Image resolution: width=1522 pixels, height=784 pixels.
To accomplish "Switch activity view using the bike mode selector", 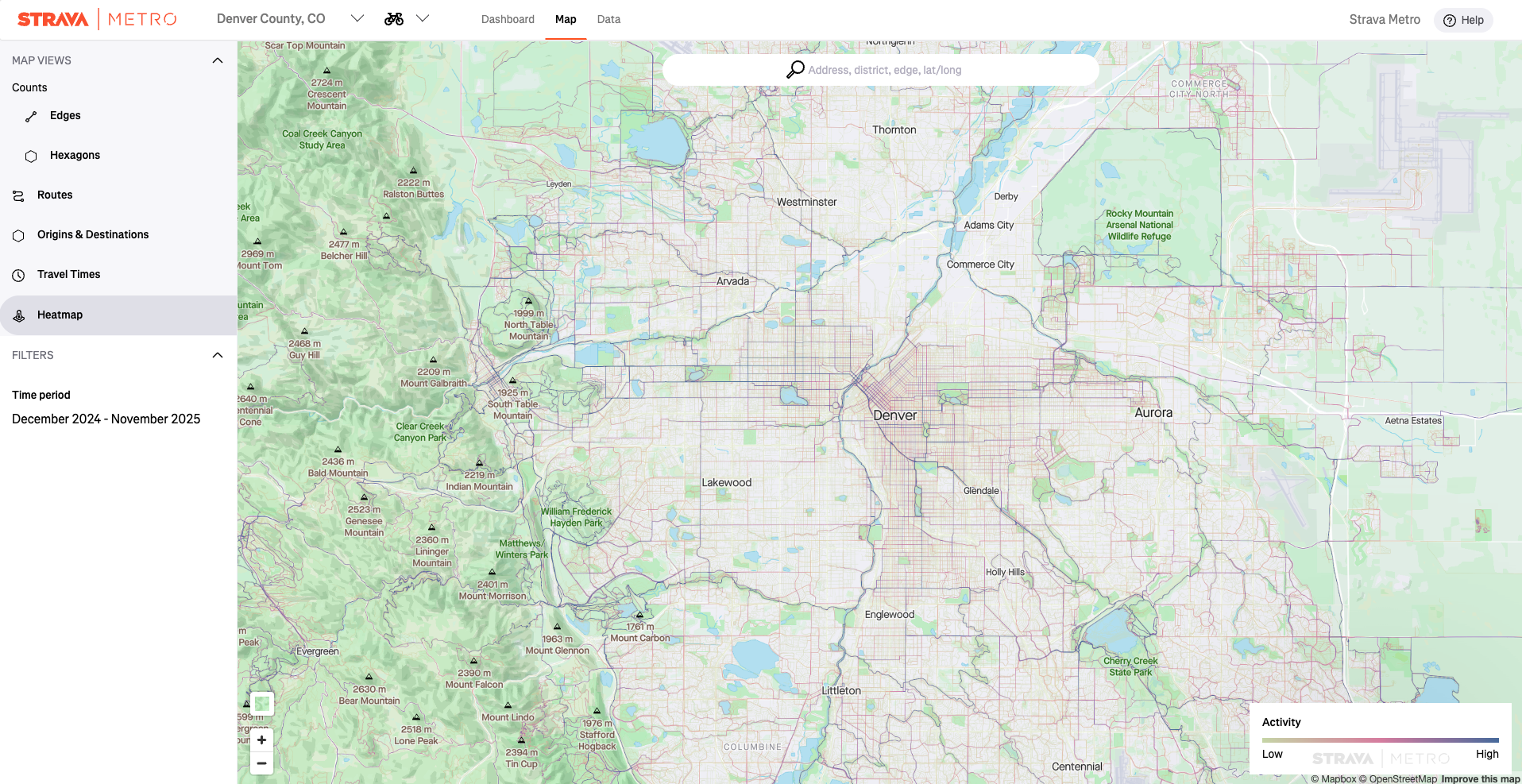I will point(423,17).
